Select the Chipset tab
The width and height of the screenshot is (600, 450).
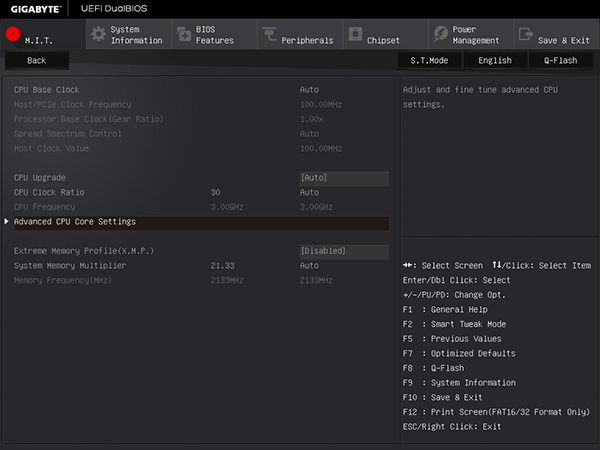pos(386,34)
